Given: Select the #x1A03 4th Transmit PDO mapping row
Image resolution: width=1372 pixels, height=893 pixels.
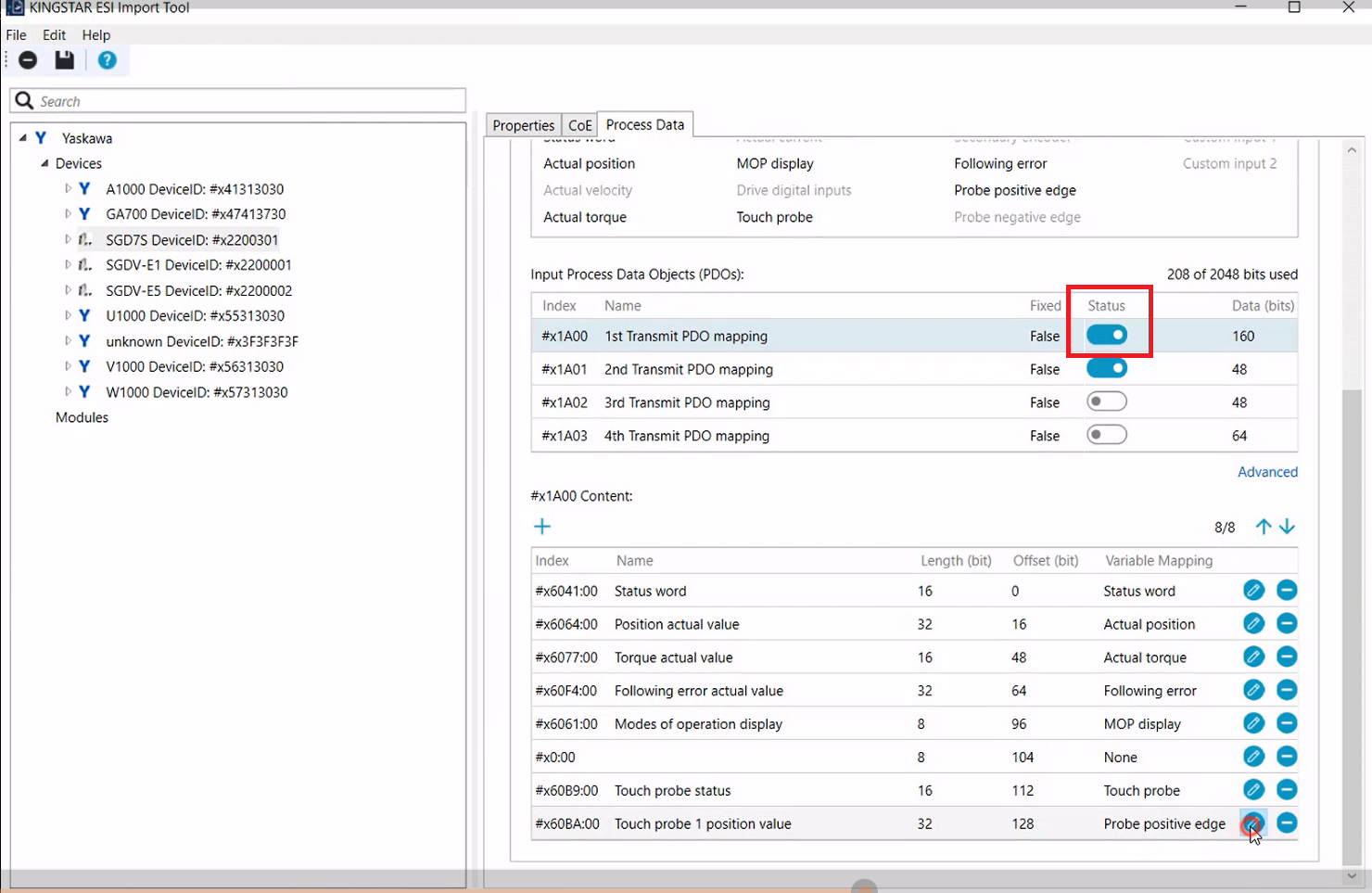Looking at the screenshot, I should (914, 436).
